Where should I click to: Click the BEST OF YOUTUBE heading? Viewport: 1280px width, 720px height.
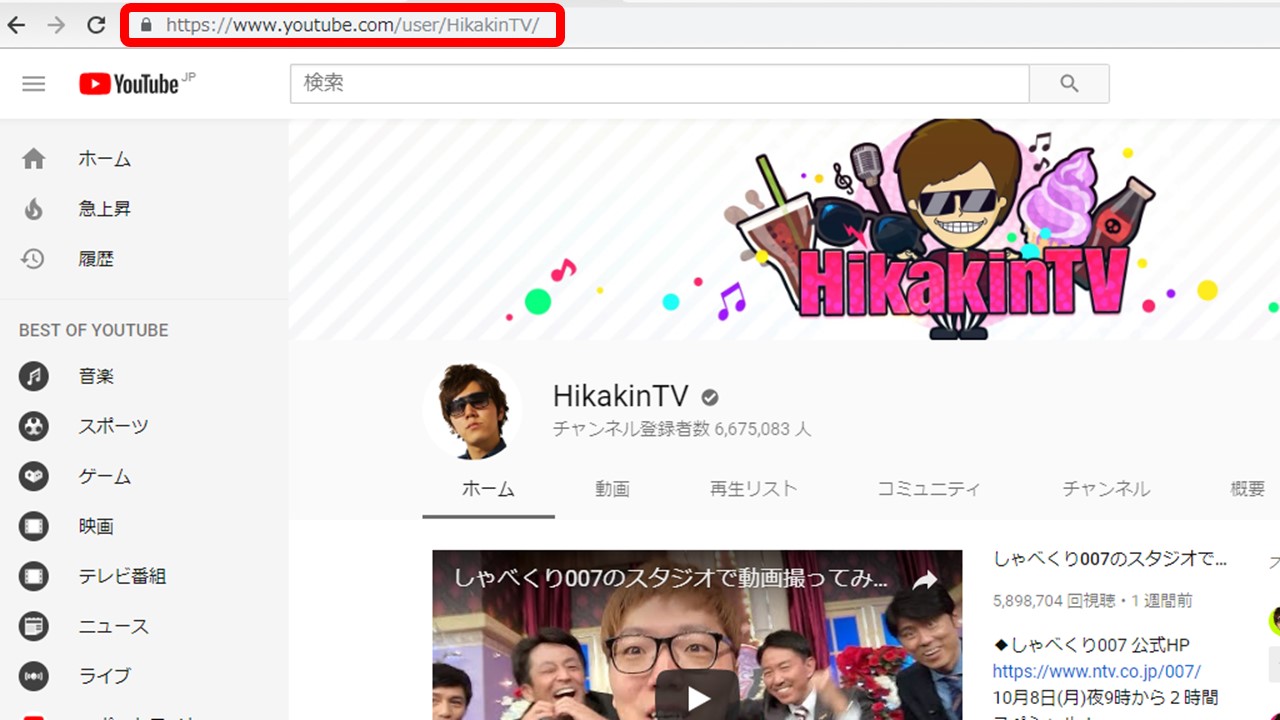tap(94, 330)
